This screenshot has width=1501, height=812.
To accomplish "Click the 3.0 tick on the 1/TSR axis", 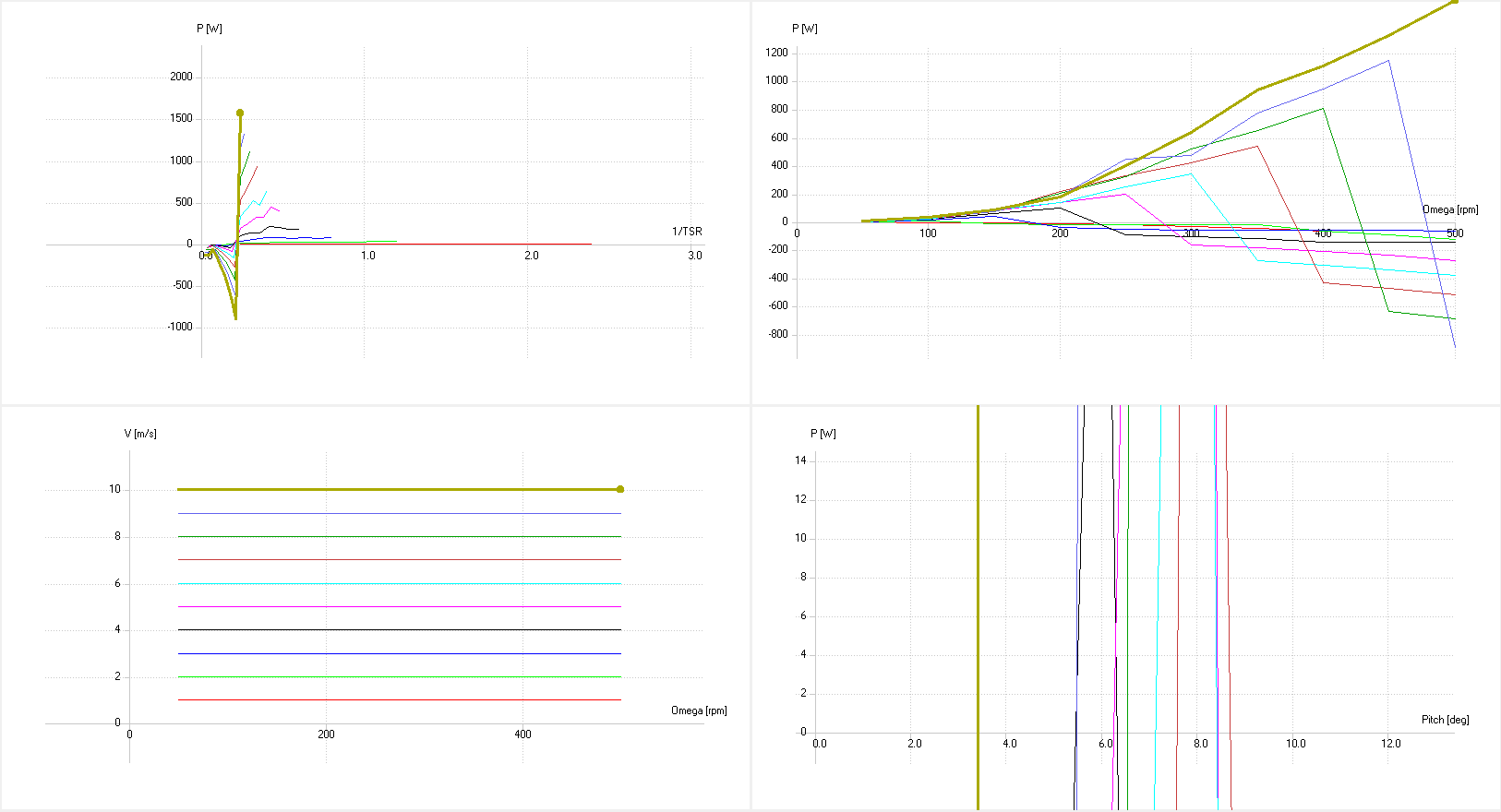I will tap(694, 256).
